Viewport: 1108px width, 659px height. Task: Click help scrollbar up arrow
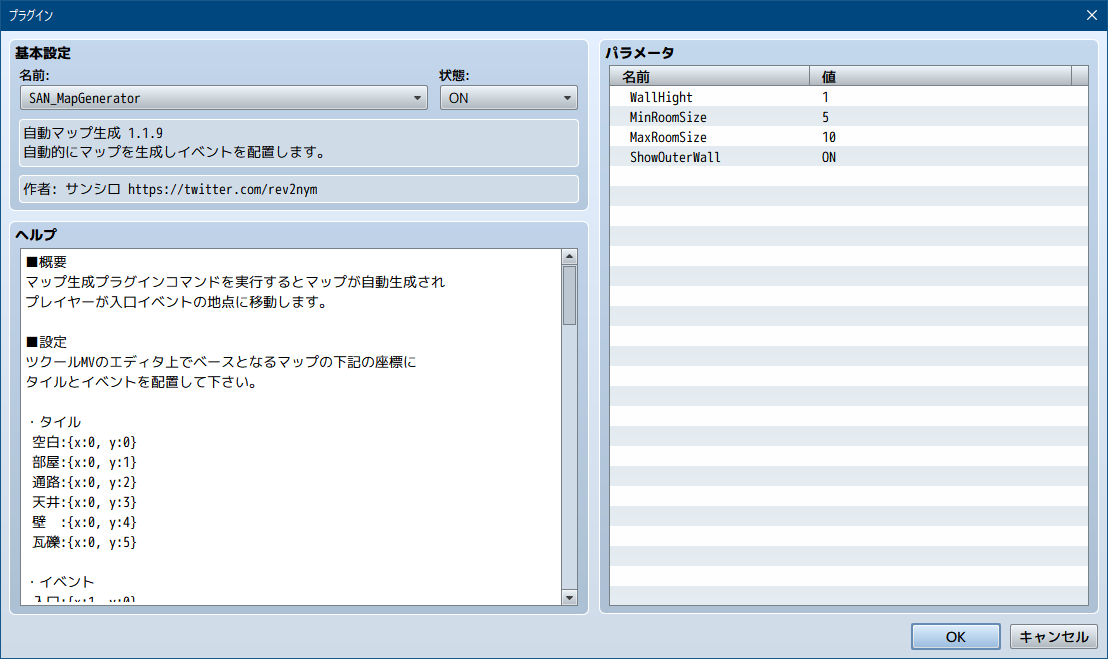[569, 256]
